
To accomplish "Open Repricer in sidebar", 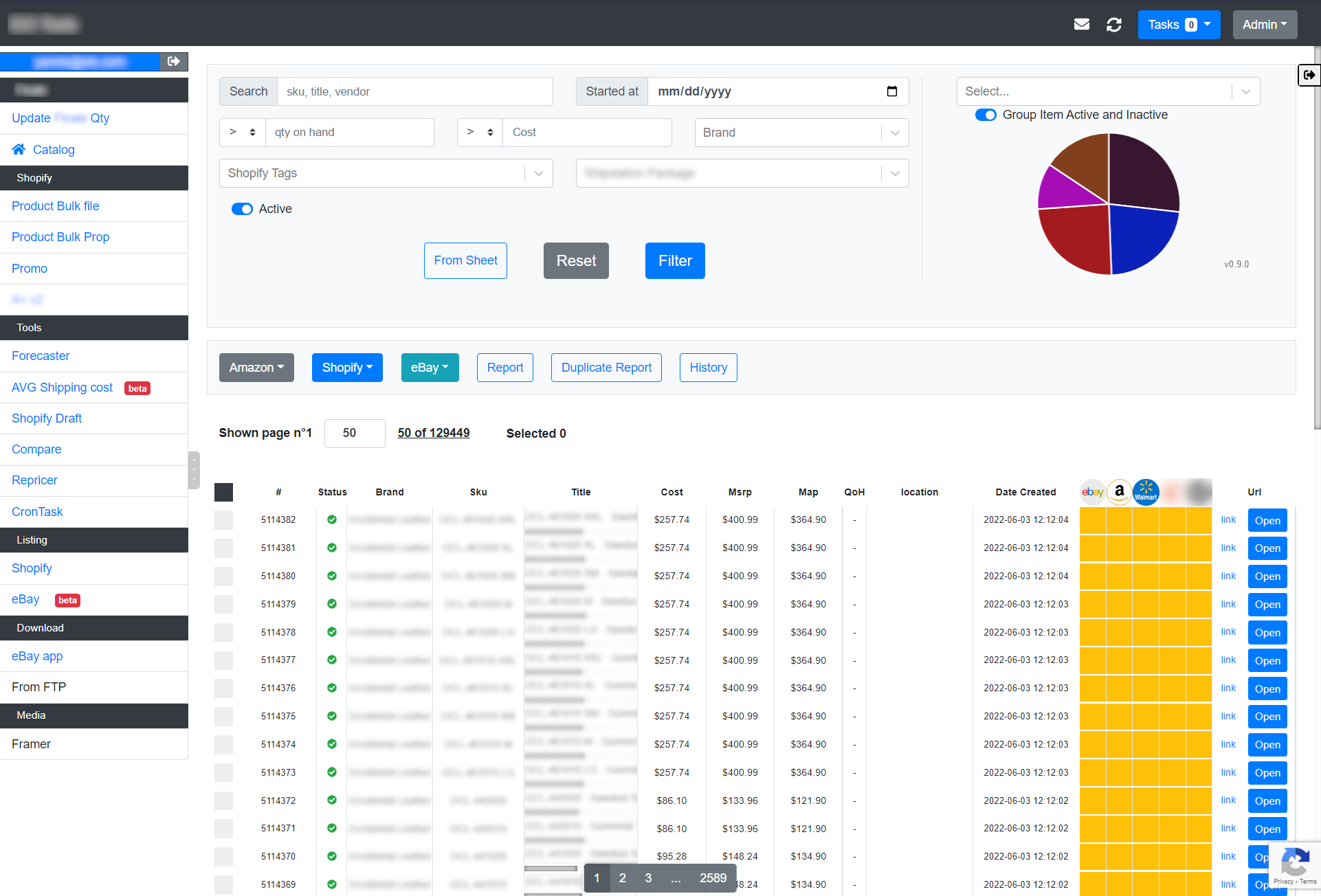I will click(34, 480).
